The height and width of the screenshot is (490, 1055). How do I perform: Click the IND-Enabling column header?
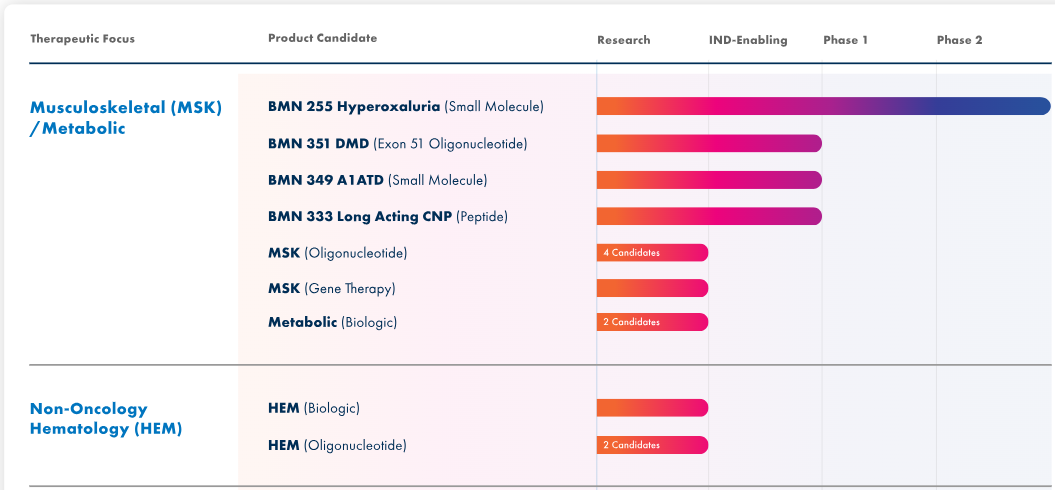click(748, 40)
